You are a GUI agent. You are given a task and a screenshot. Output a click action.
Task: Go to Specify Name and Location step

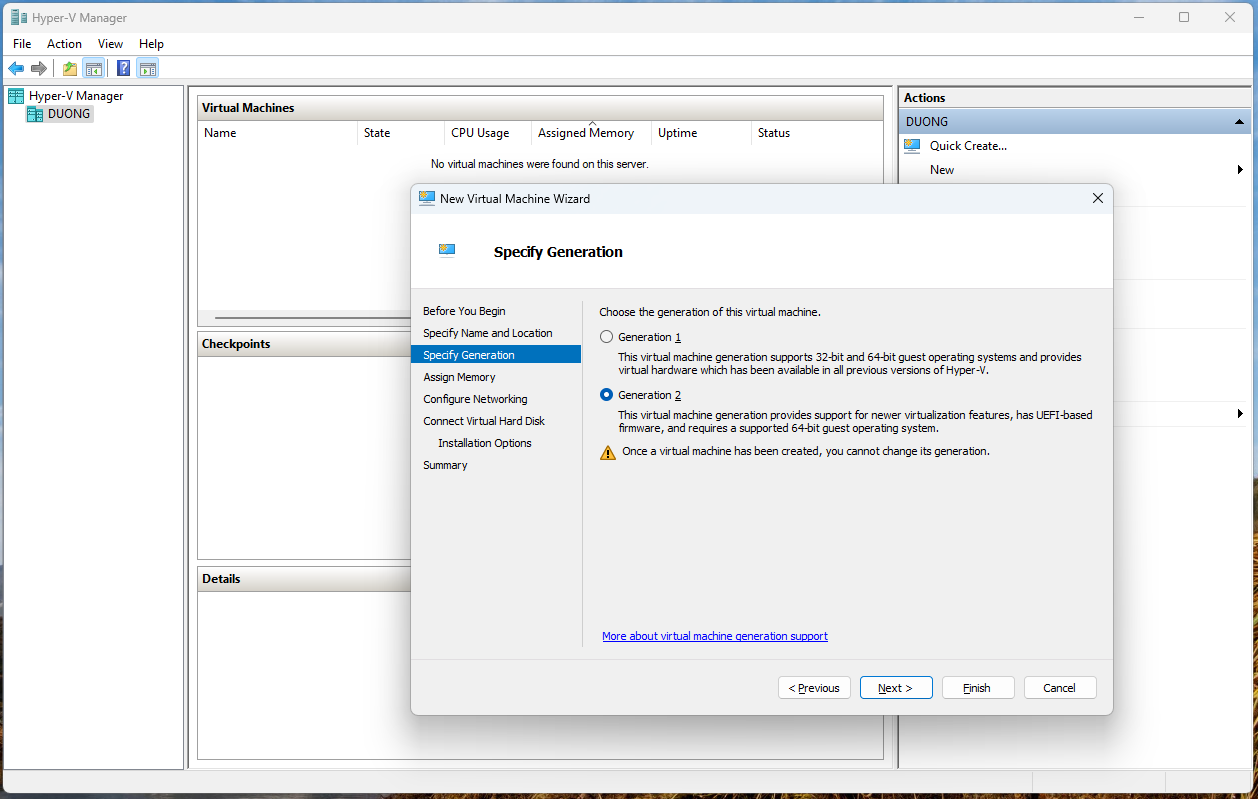coord(487,333)
